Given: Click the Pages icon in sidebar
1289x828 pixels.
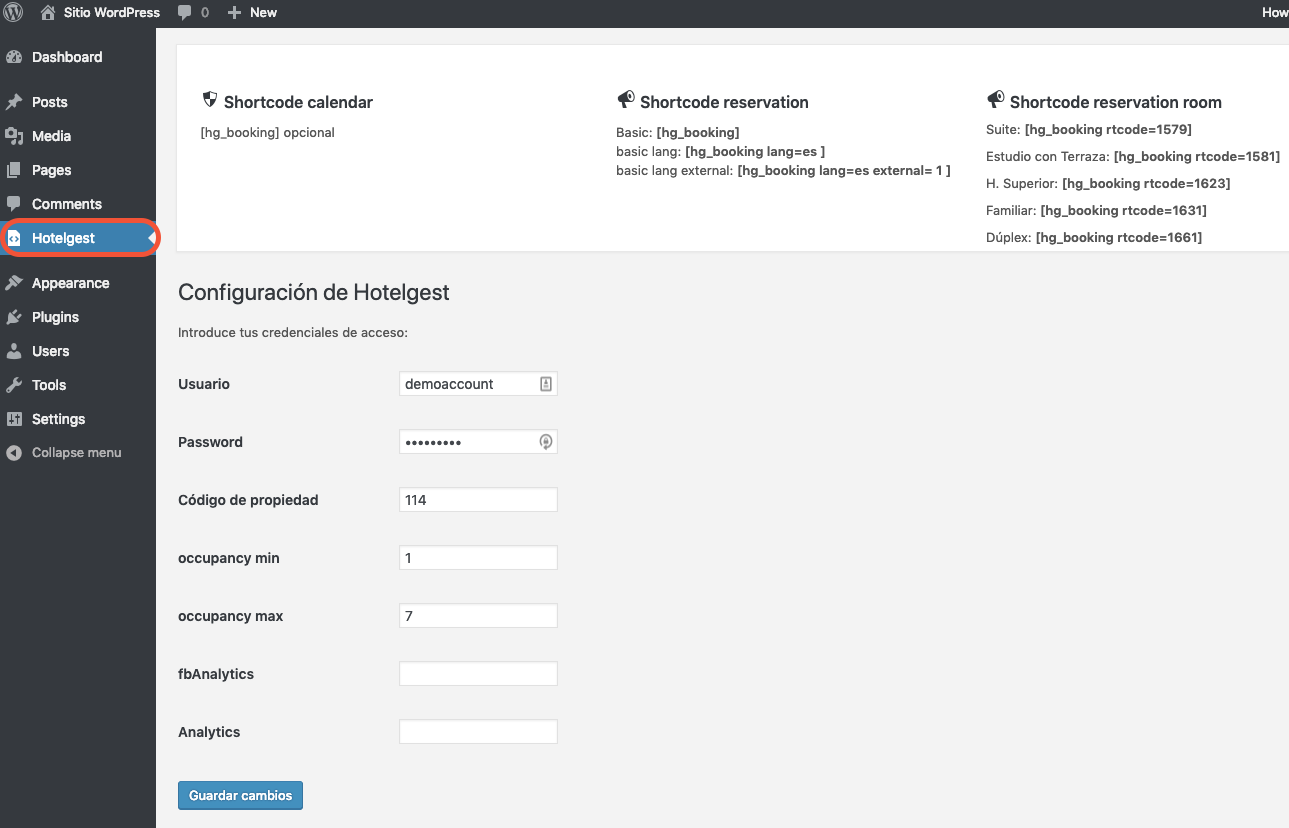Looking at the screenshot, I should click(14, 170).
